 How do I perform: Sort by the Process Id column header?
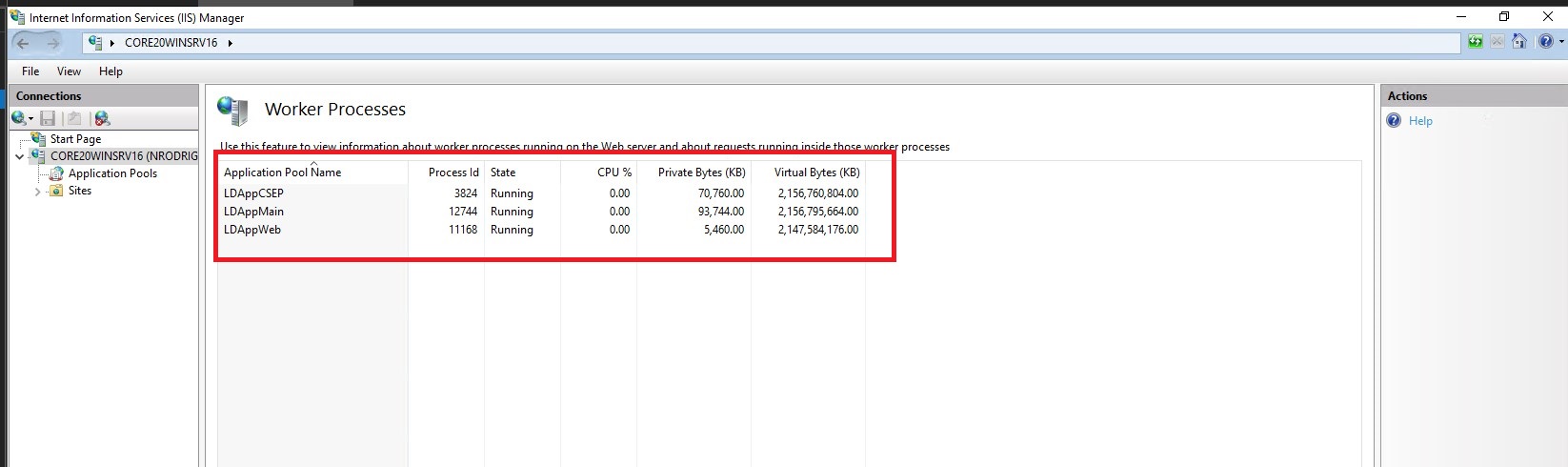click(452, 173)
